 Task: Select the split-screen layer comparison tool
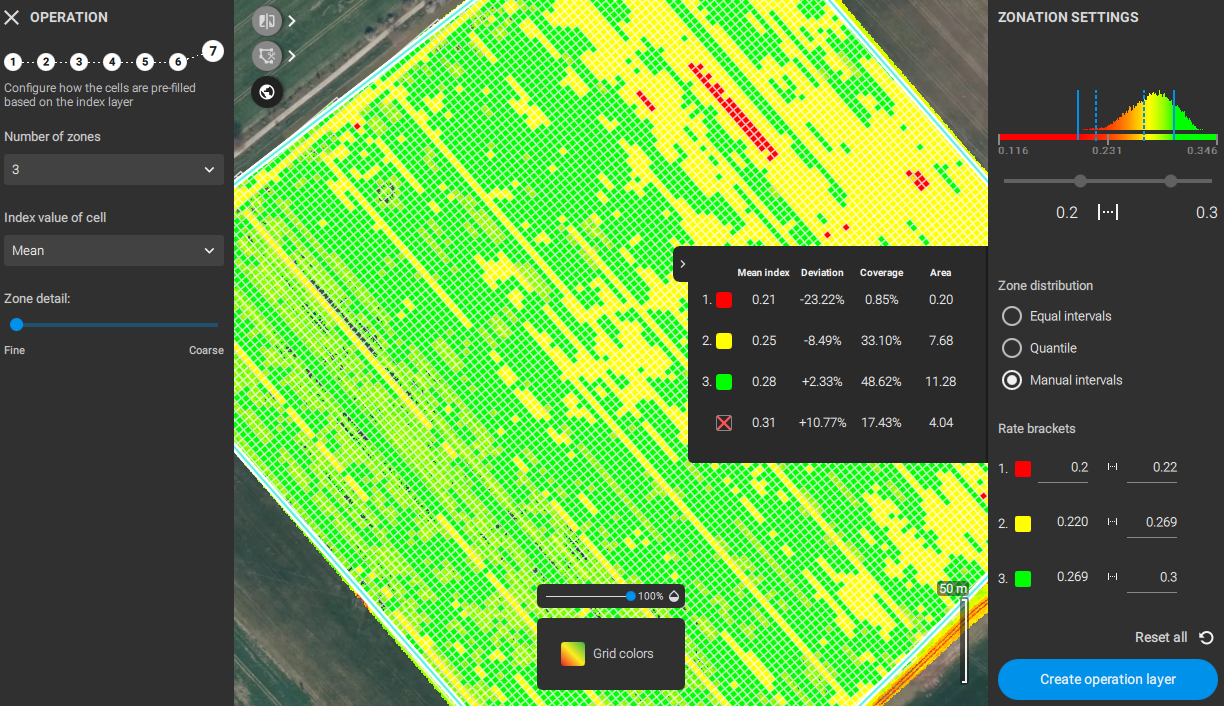pos(266,20)
